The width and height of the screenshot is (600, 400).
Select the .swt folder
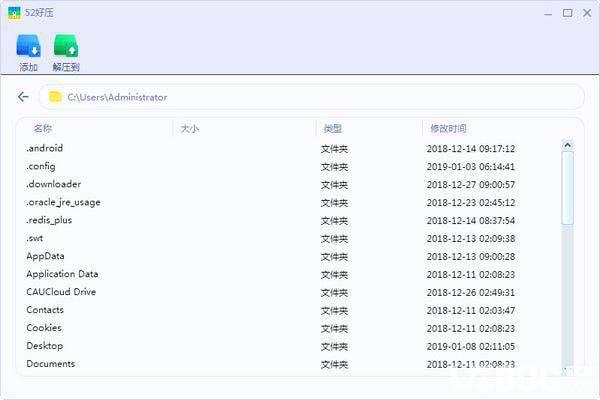click(x=34, y=238)
